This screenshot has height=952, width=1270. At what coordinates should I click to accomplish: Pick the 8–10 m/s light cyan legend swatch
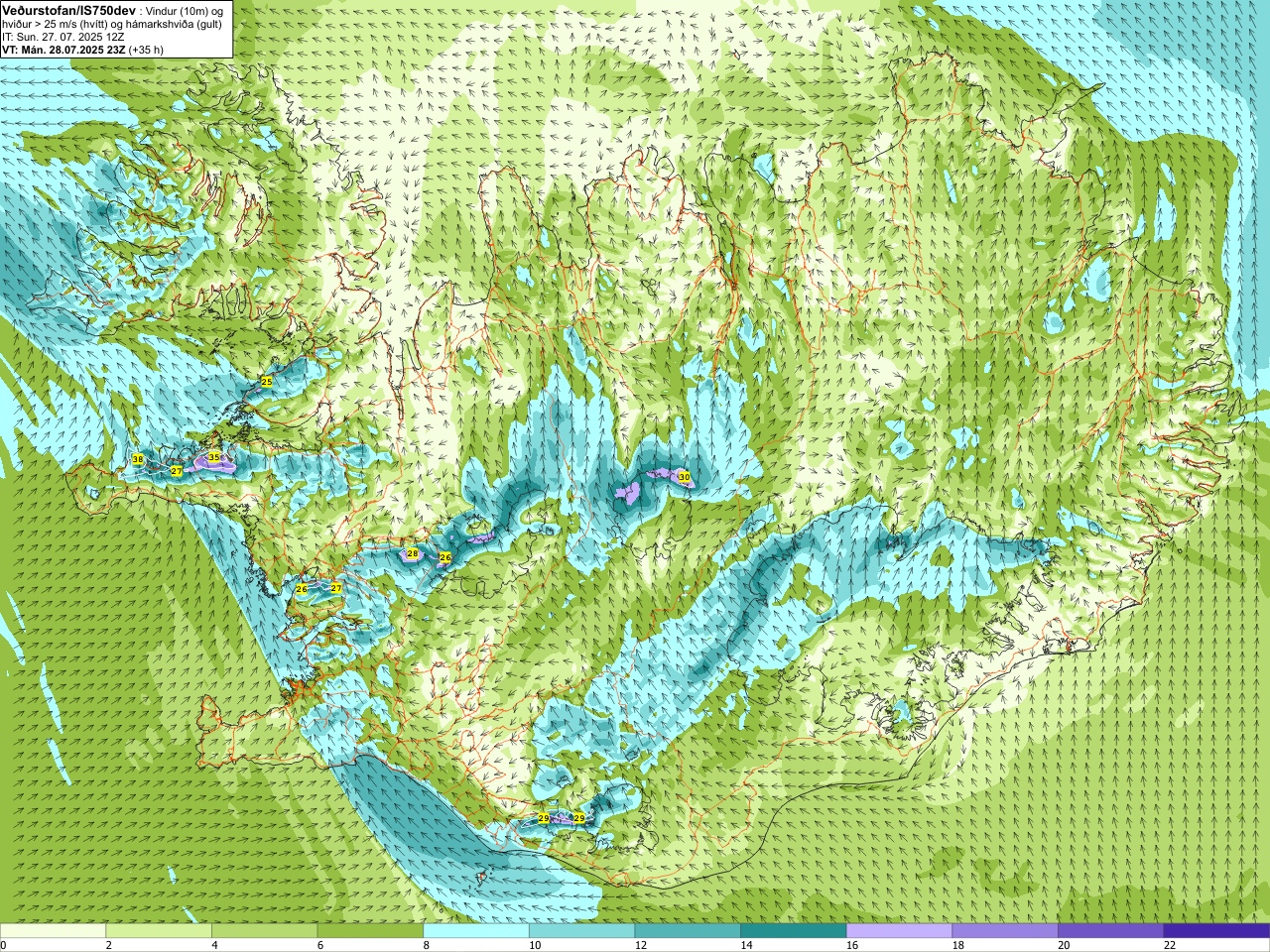476,931
